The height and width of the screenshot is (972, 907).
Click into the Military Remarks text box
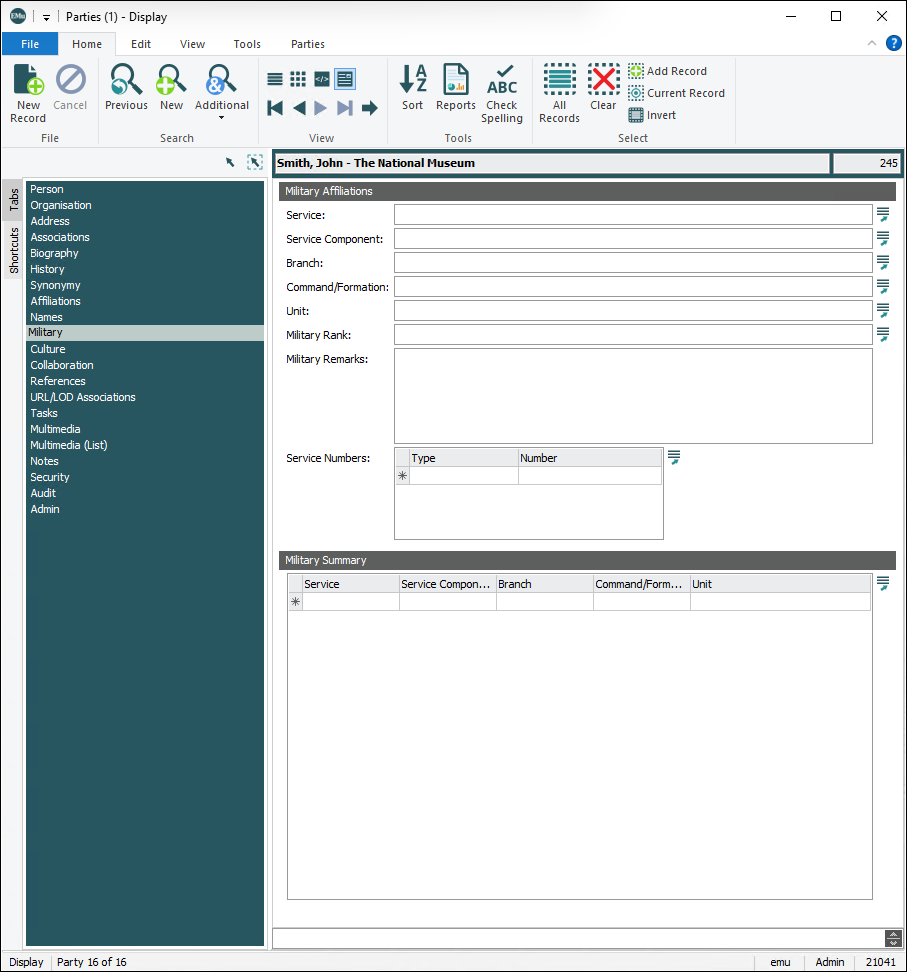coord(632,395)
